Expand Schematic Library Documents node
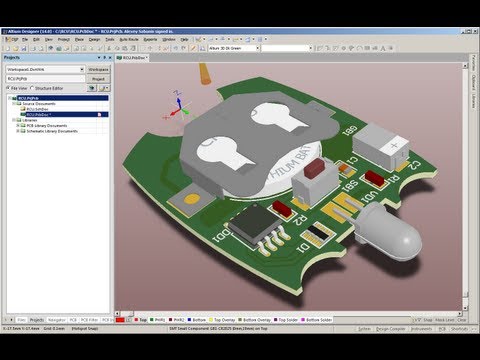 click(18, 131)
